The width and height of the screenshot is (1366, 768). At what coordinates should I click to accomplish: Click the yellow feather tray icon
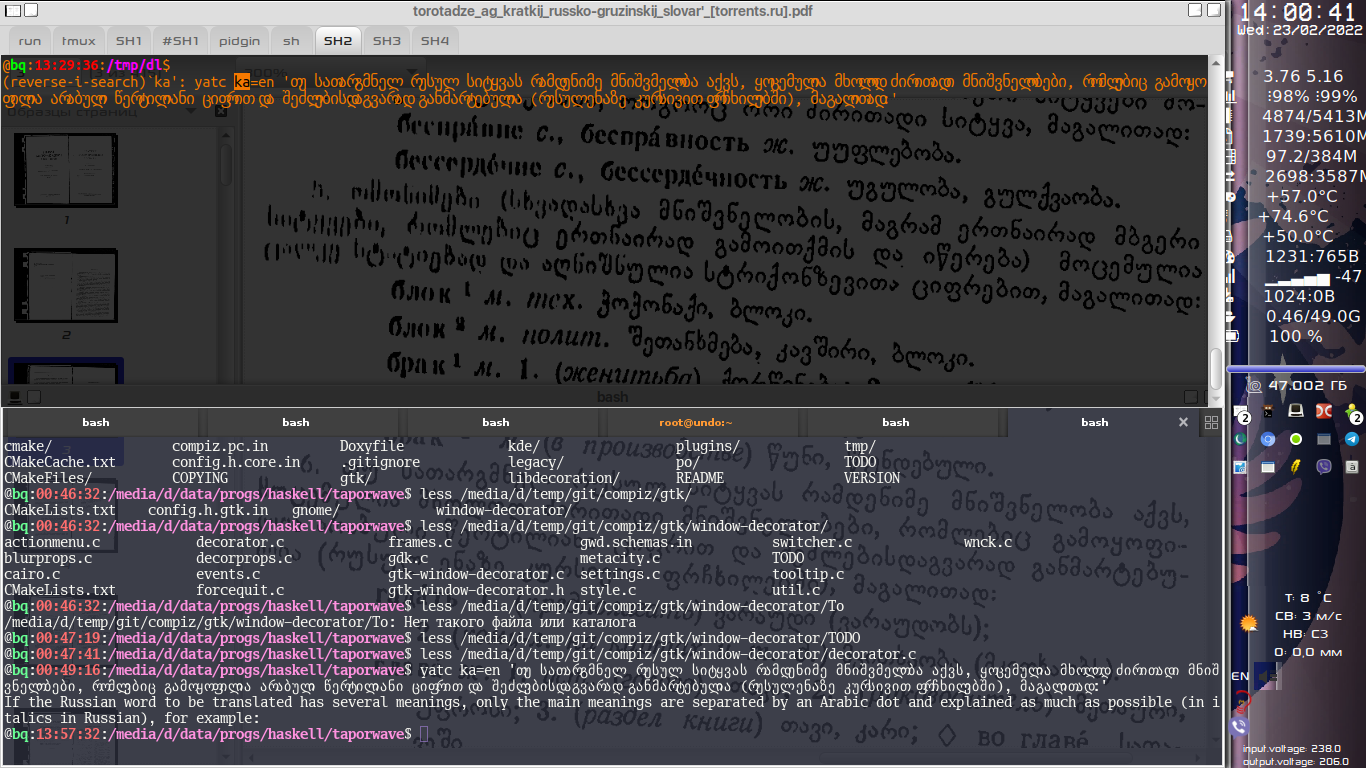[1295, 466]
